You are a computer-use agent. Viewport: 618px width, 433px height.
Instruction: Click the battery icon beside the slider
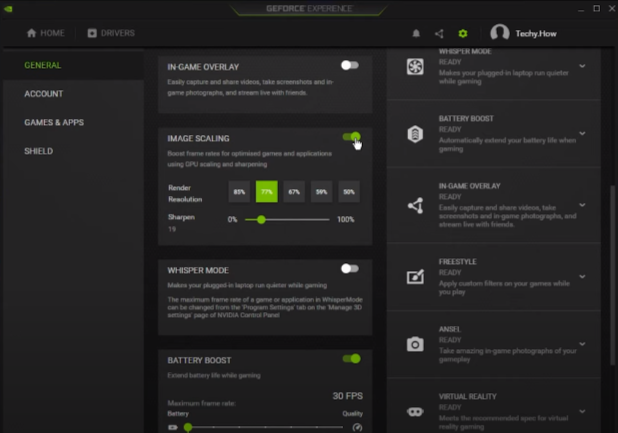coord(173,427)
